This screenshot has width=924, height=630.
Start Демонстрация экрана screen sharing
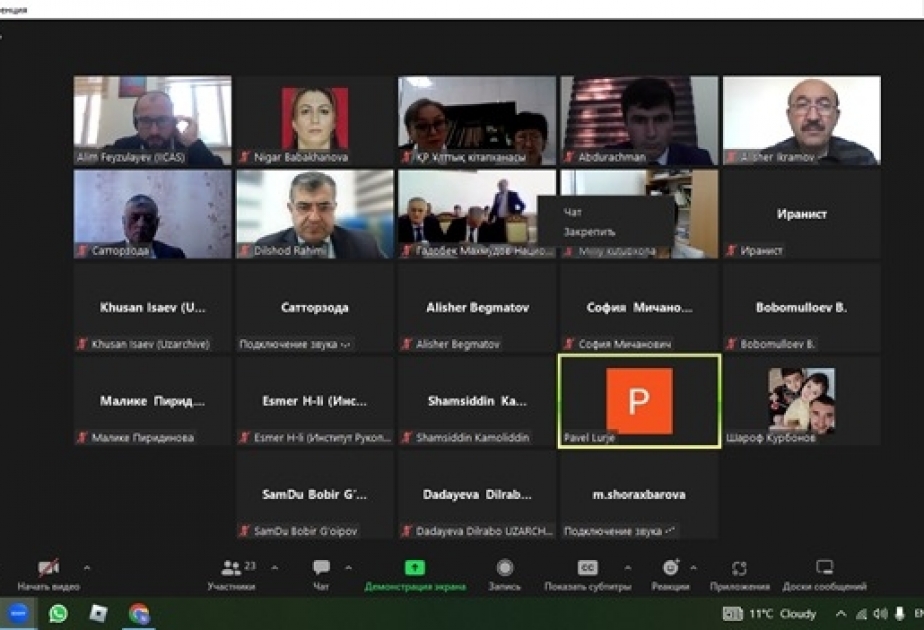coord(415,575)
